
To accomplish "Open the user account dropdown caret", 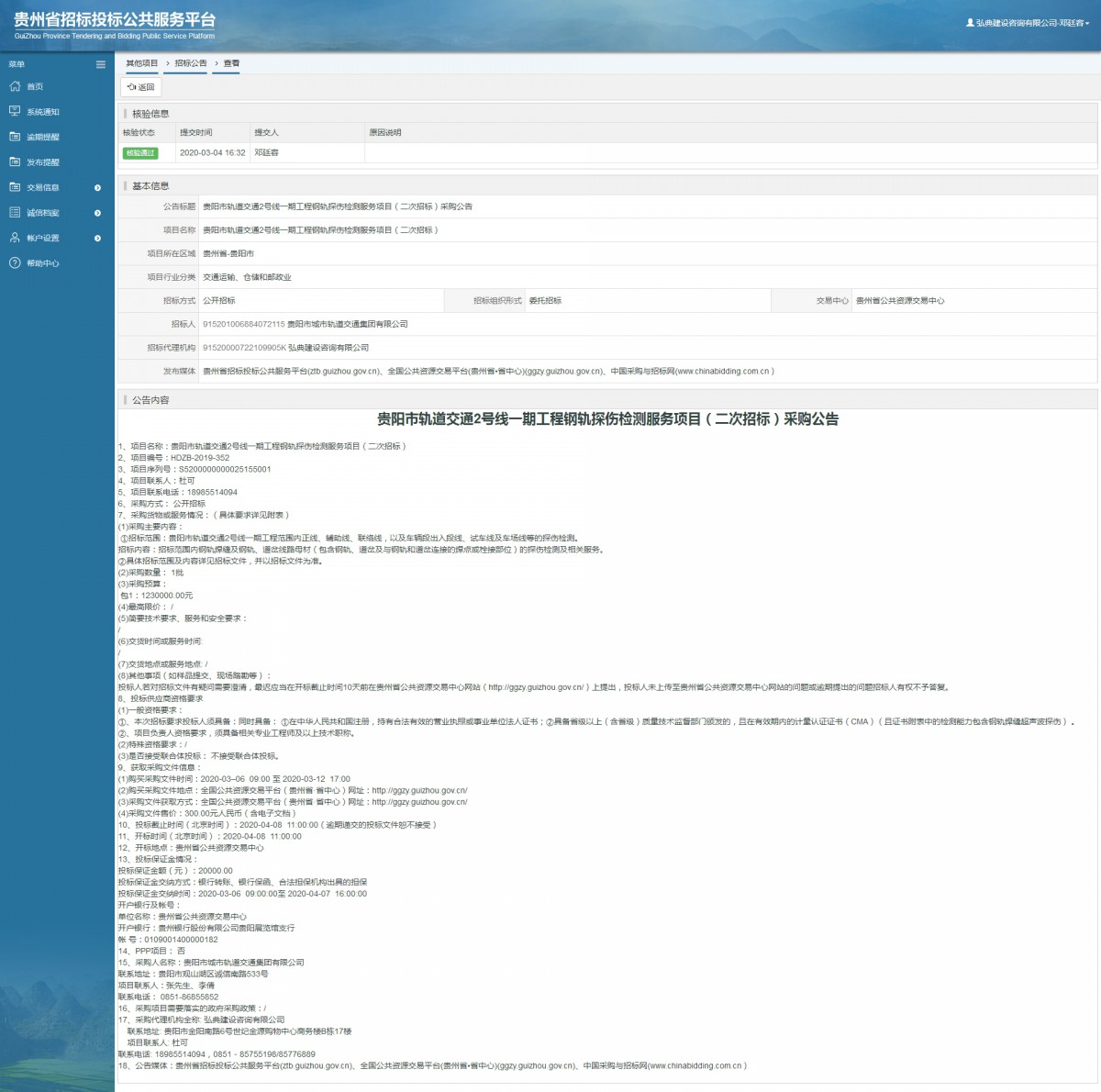I will [x=1087, y=24].
